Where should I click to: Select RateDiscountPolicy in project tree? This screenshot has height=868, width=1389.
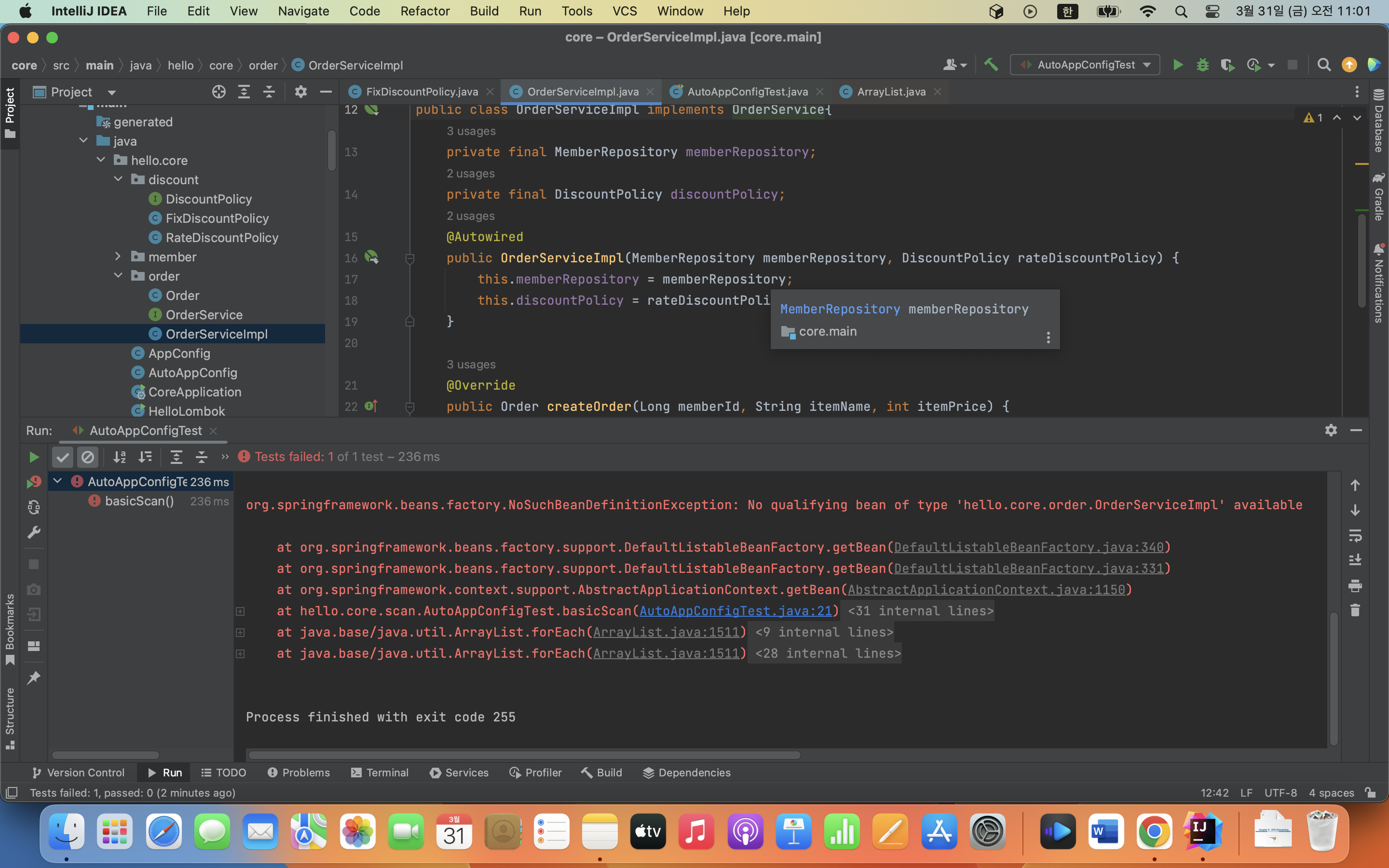coord(221,237)
